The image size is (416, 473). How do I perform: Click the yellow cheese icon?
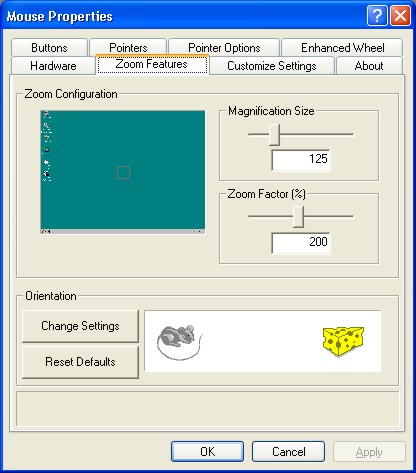coord(343,341)
